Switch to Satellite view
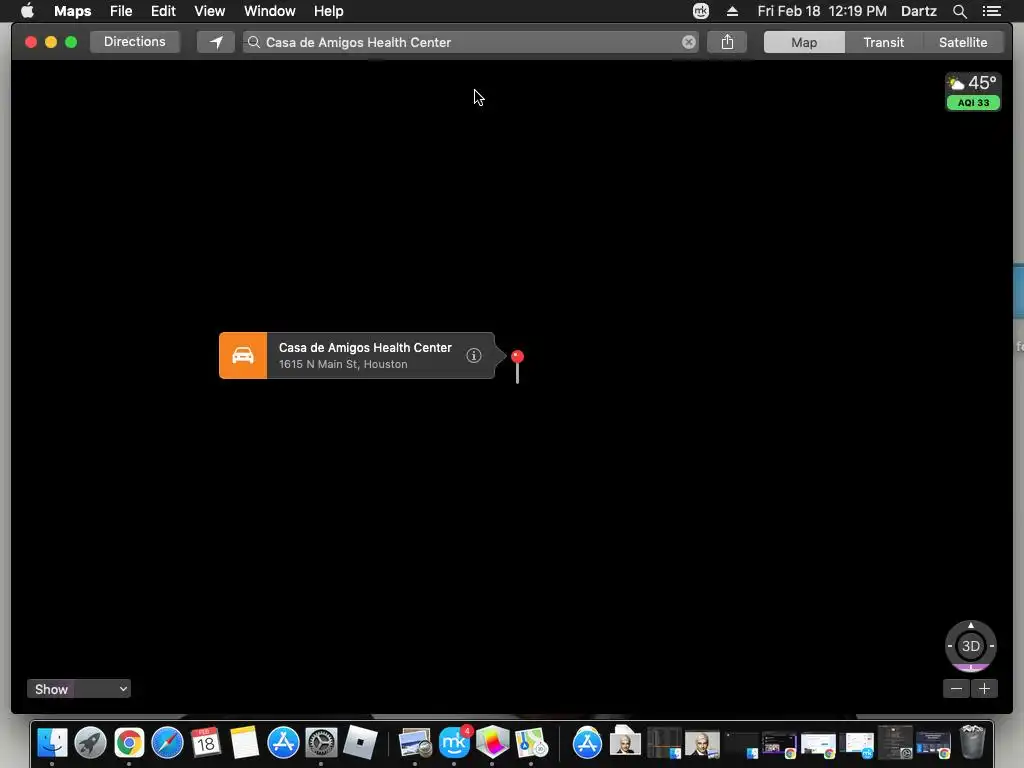Image resolution: width=1024 pixels, height=768 pixels. pyautogui.click(x=963, y=42)
